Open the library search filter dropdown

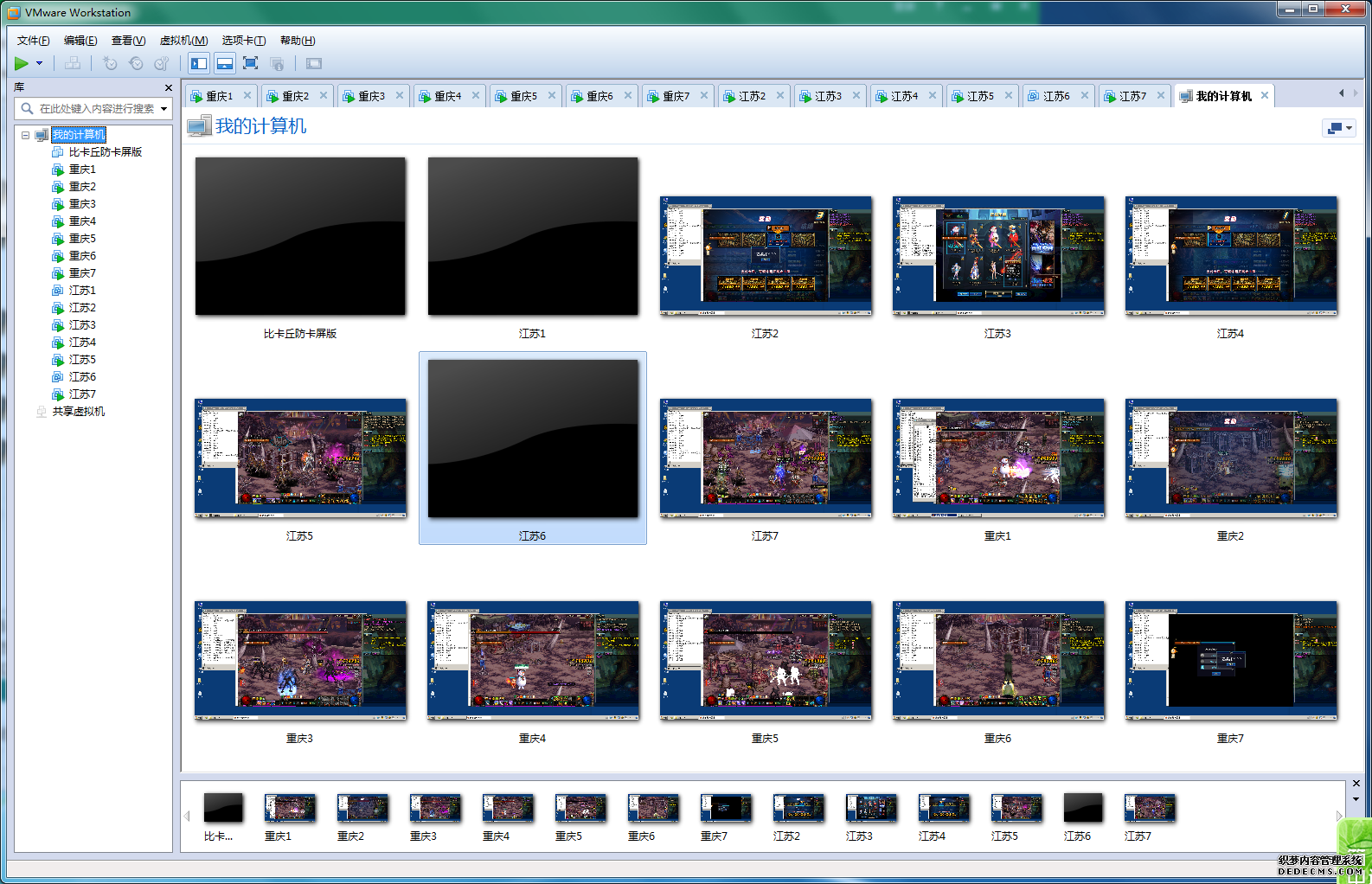pyautogui.click(x=163, y=108)
